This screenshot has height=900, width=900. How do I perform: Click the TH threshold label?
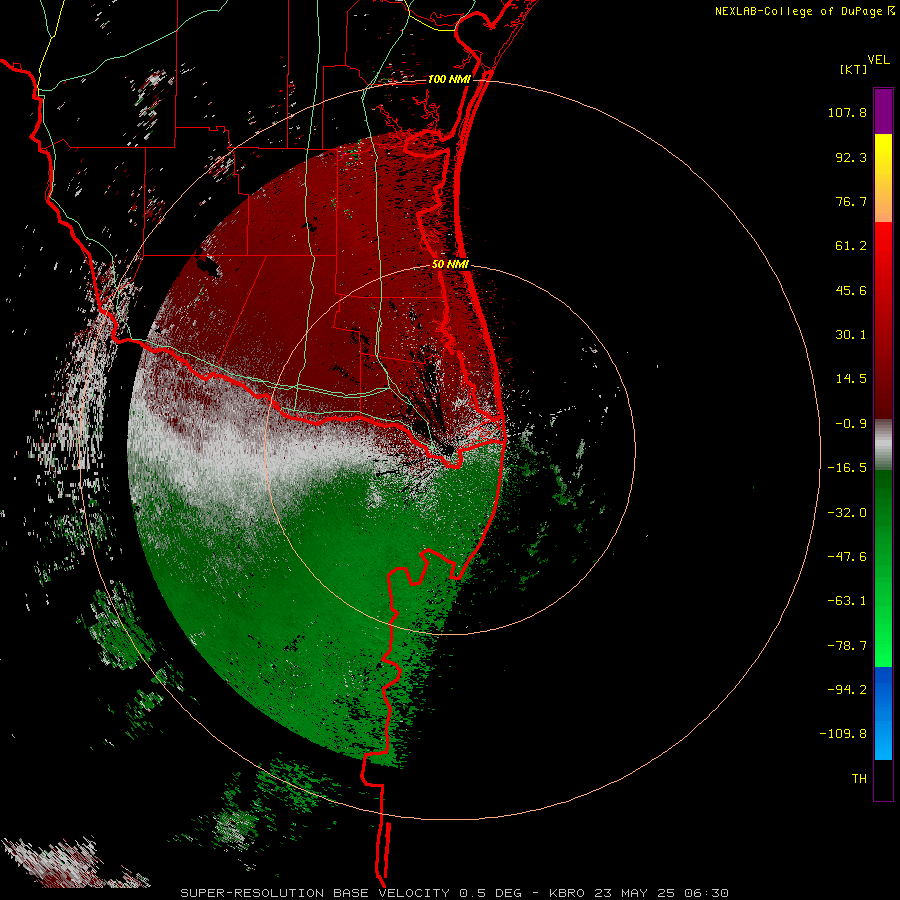[859, 778]
